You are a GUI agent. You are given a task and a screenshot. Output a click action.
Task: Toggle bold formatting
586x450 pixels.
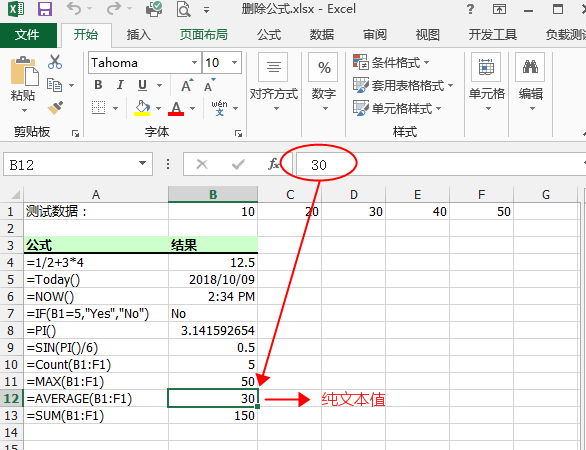(98, 85)
